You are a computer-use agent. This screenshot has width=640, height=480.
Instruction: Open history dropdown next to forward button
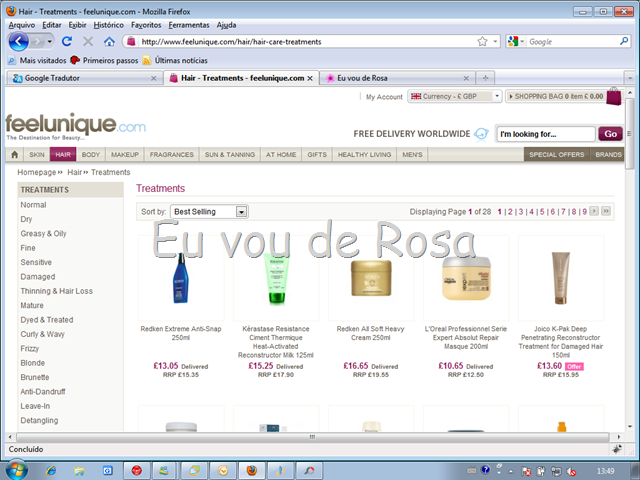point(49,41)
